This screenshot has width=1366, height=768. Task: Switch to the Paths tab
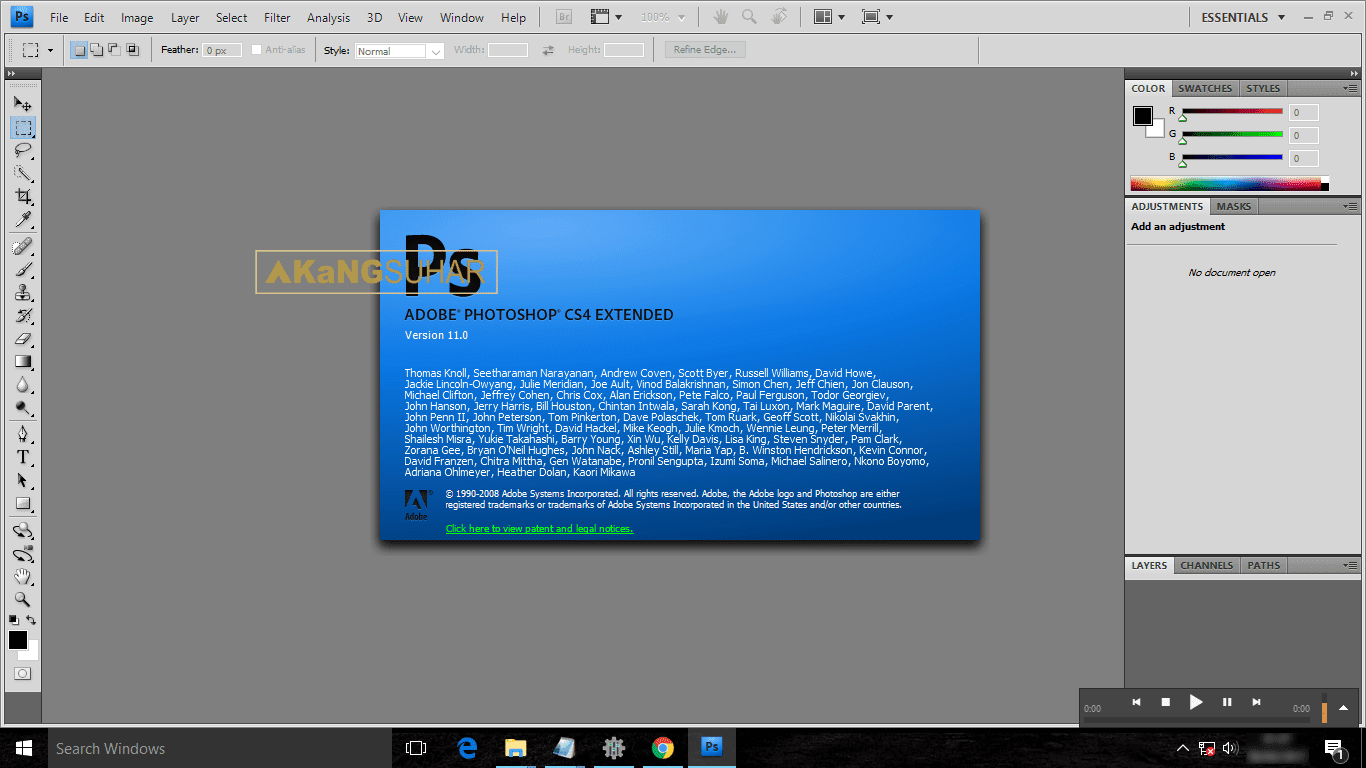(x=1263, y=565)
